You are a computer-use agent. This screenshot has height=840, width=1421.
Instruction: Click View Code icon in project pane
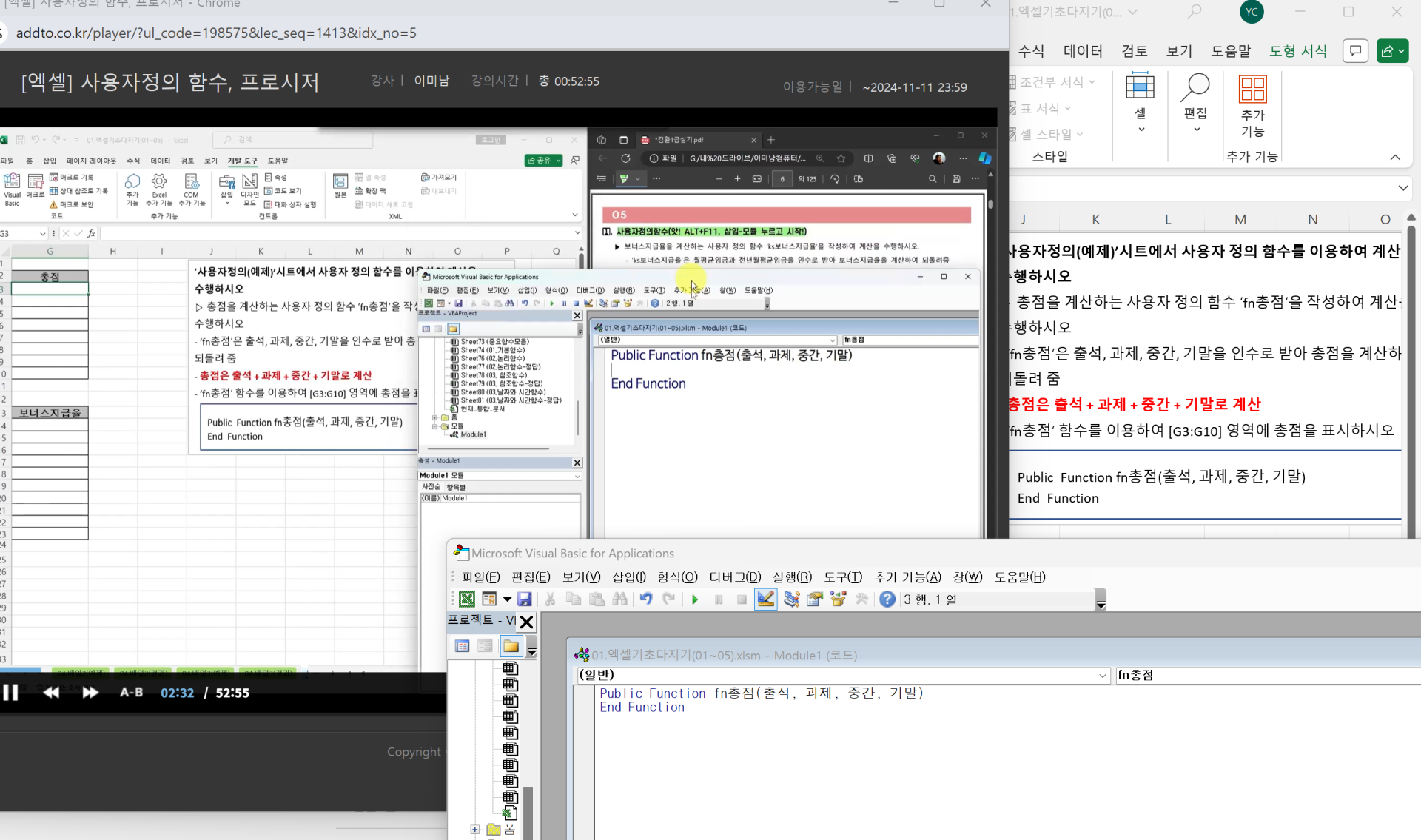click(x=462, y=646)
